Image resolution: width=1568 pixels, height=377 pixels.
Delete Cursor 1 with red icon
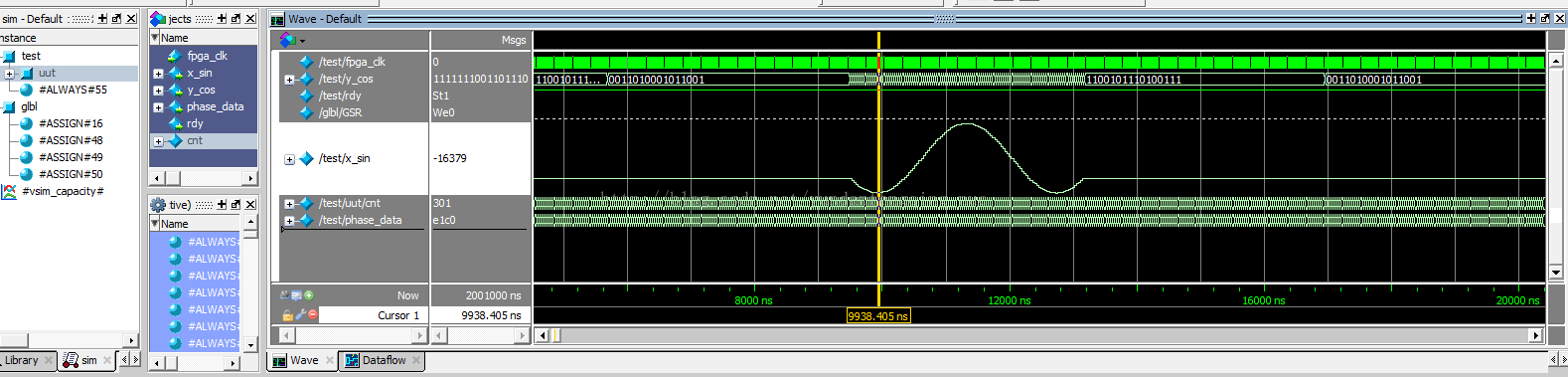pyautogui.click(x=312, y=315)
